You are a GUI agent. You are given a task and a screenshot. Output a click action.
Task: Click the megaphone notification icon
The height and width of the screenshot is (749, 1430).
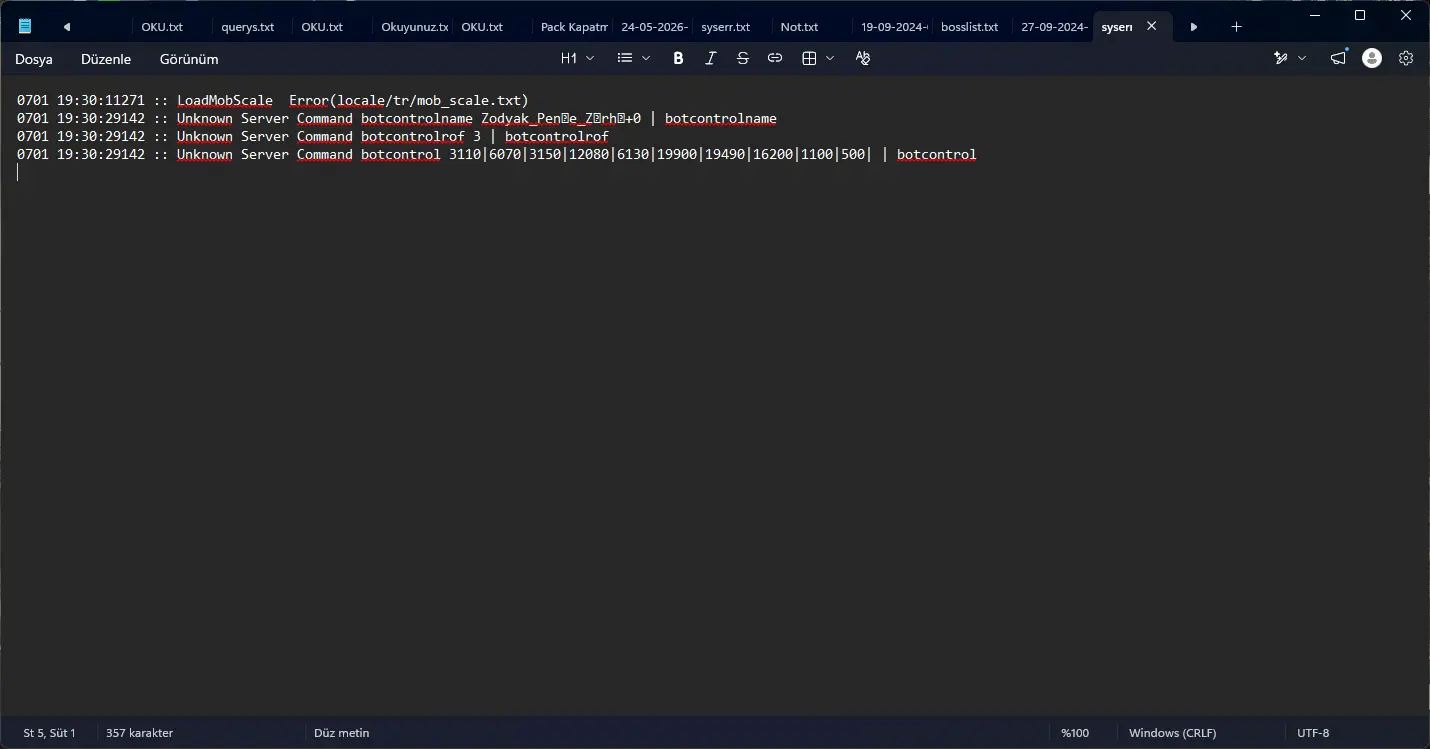(1338, 59)
